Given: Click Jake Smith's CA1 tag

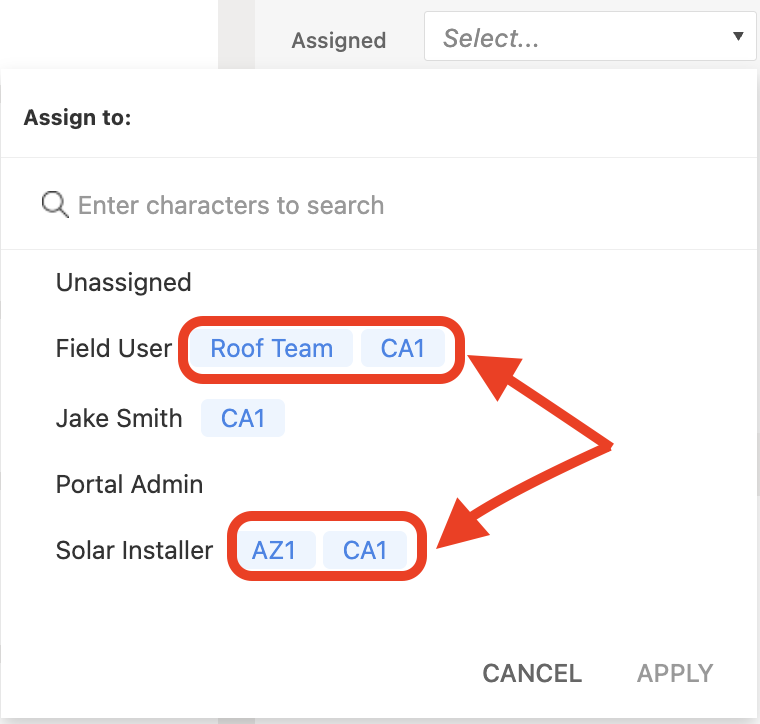Looking at the screenshot, I should [x=243, y=418].
